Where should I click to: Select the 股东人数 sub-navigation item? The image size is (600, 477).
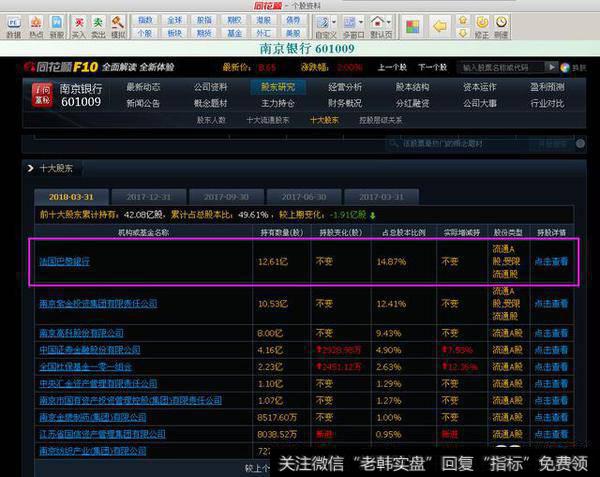click(211, 120)
